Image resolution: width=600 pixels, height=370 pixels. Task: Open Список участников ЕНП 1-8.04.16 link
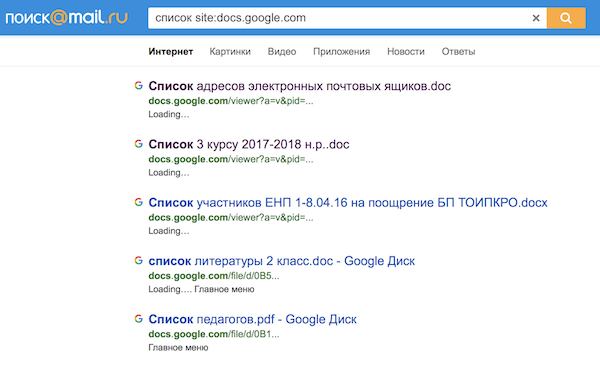coord(348,202)
